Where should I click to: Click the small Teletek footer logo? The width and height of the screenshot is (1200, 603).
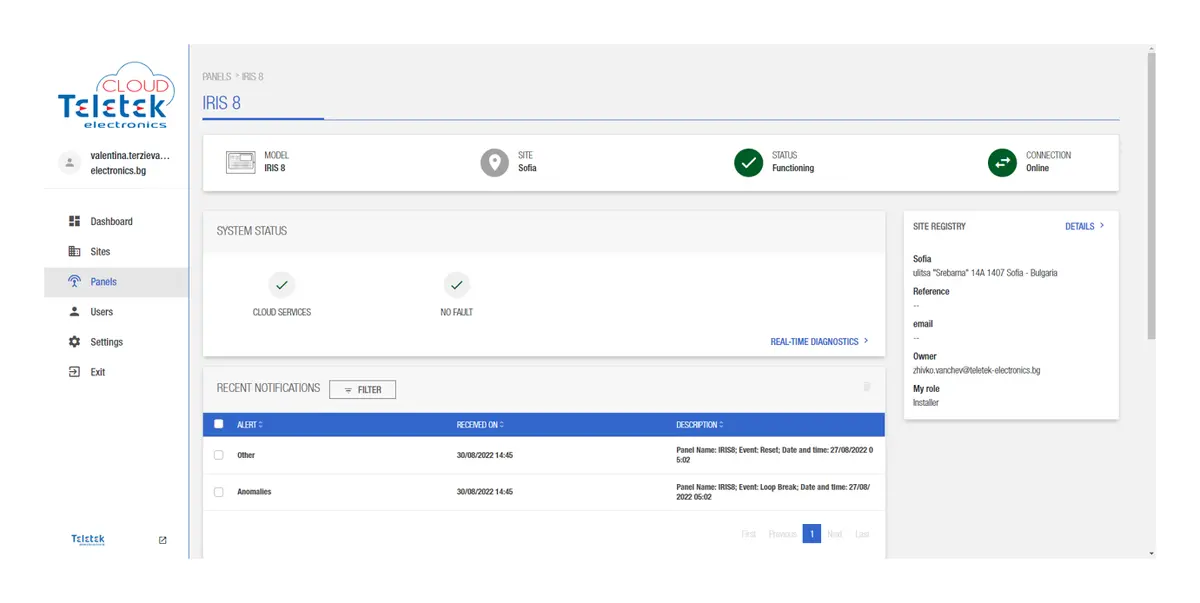[88, 540]
